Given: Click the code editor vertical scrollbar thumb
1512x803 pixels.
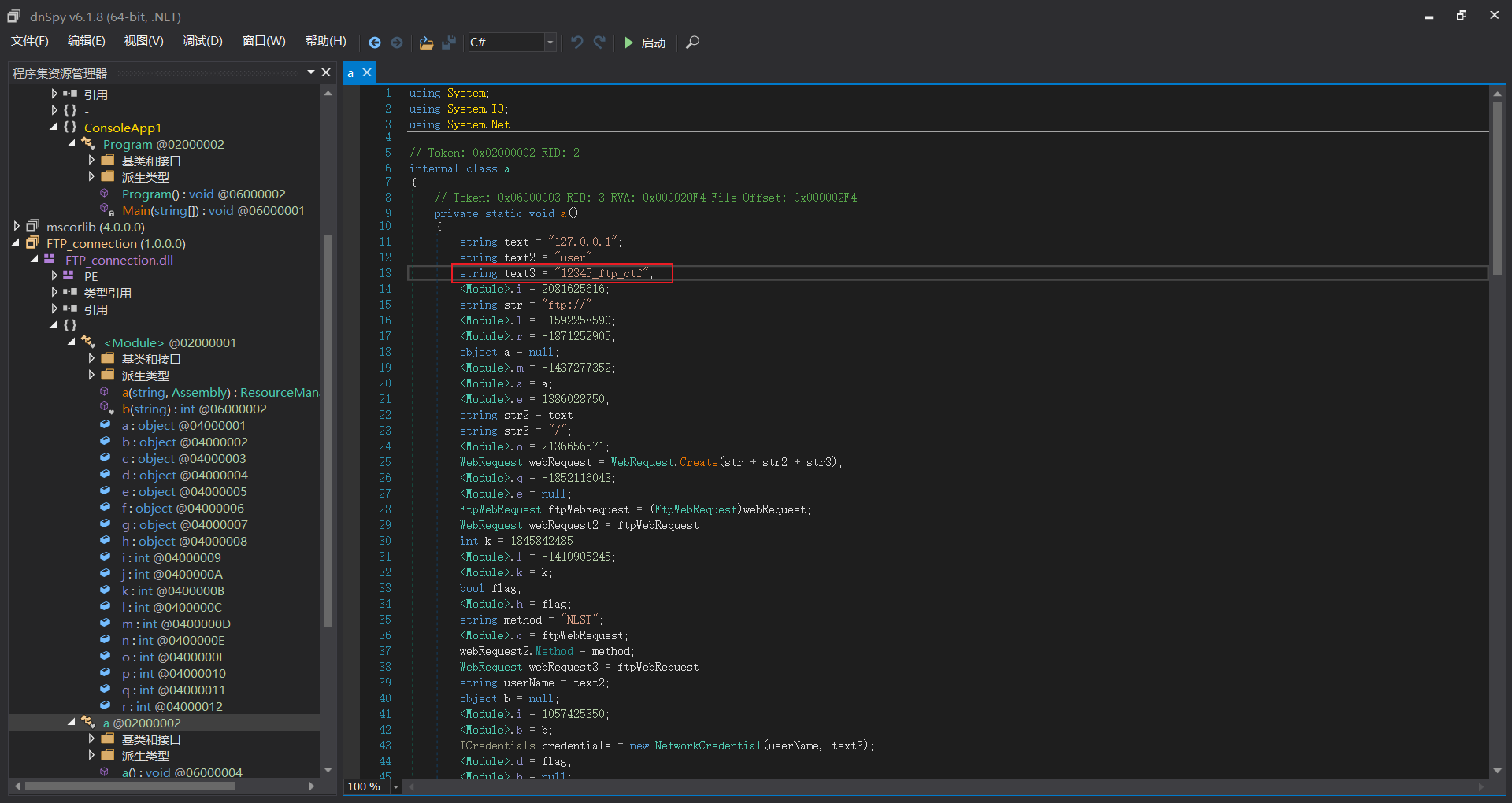Looking at the screenshot, I should (x=1497, y=187).
